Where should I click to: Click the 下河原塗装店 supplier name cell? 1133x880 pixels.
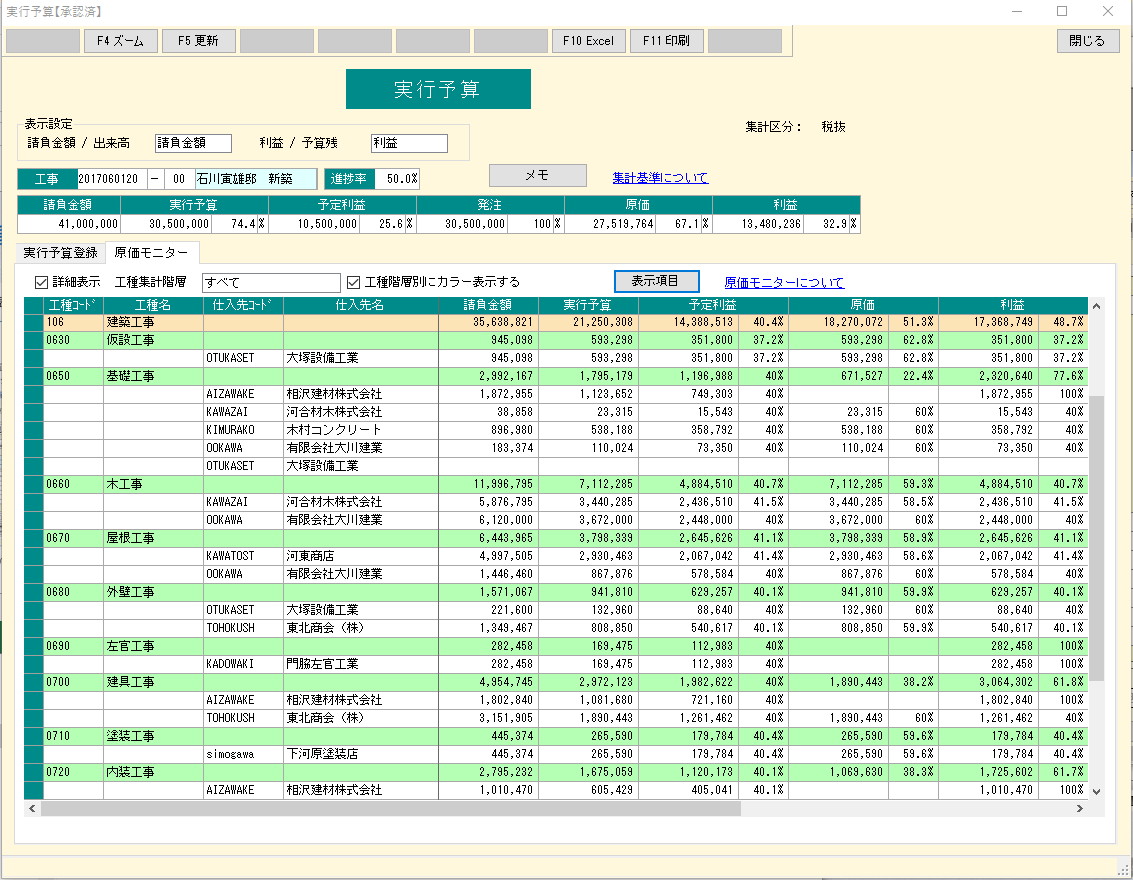point(361,754)
